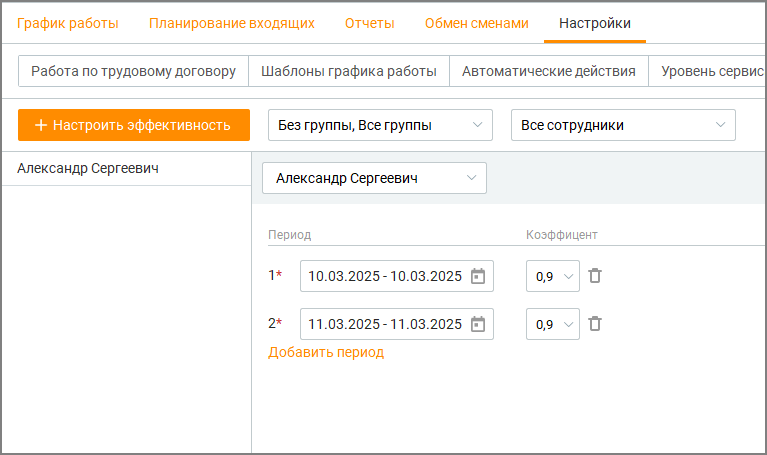Open the Александр Сергеевич employee dropdown

click(374, 178)
